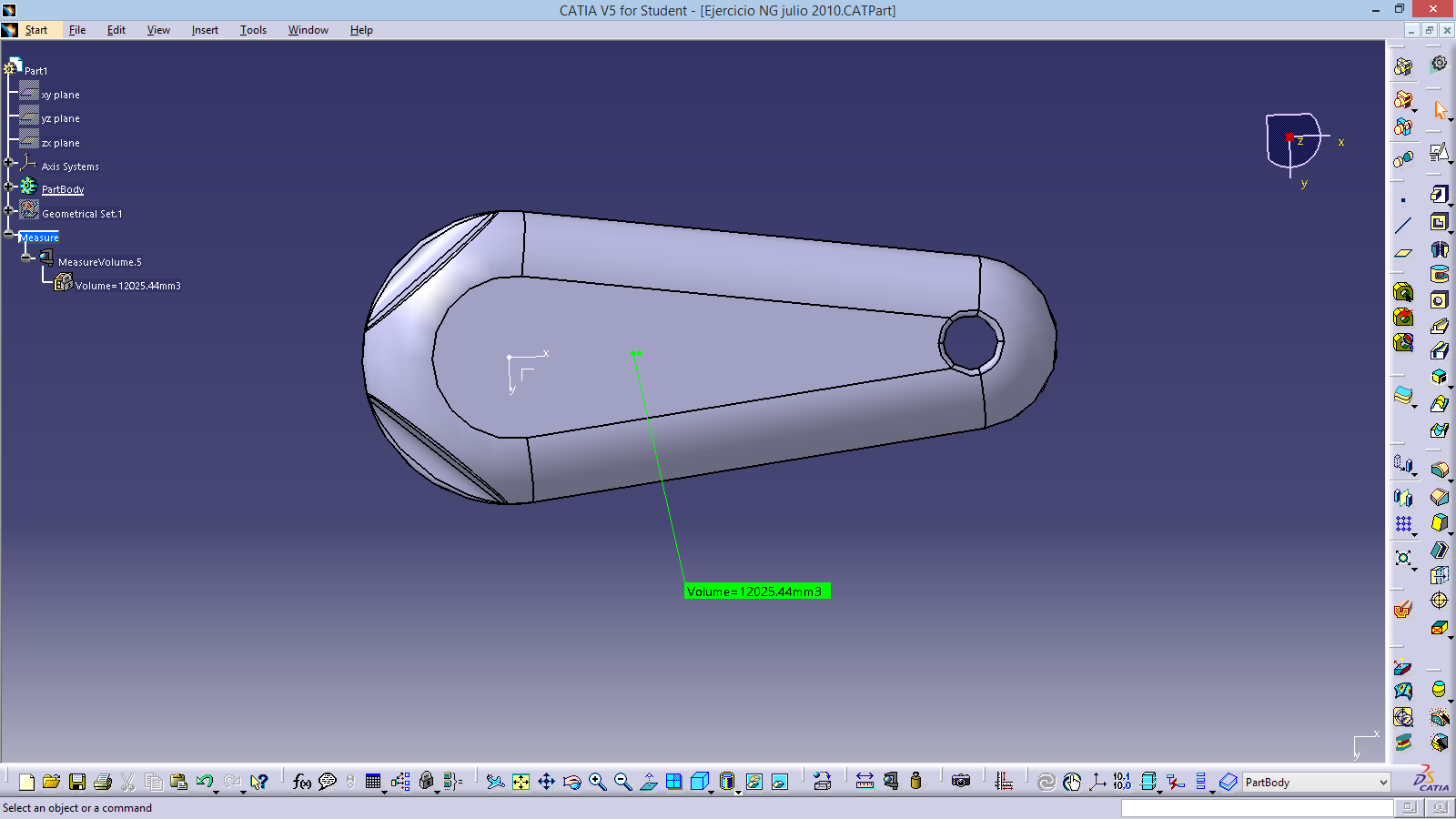1456x819 pixels.
Task: Select Volume=12025.44mm3 in the tree
Action: coord(127,286)
